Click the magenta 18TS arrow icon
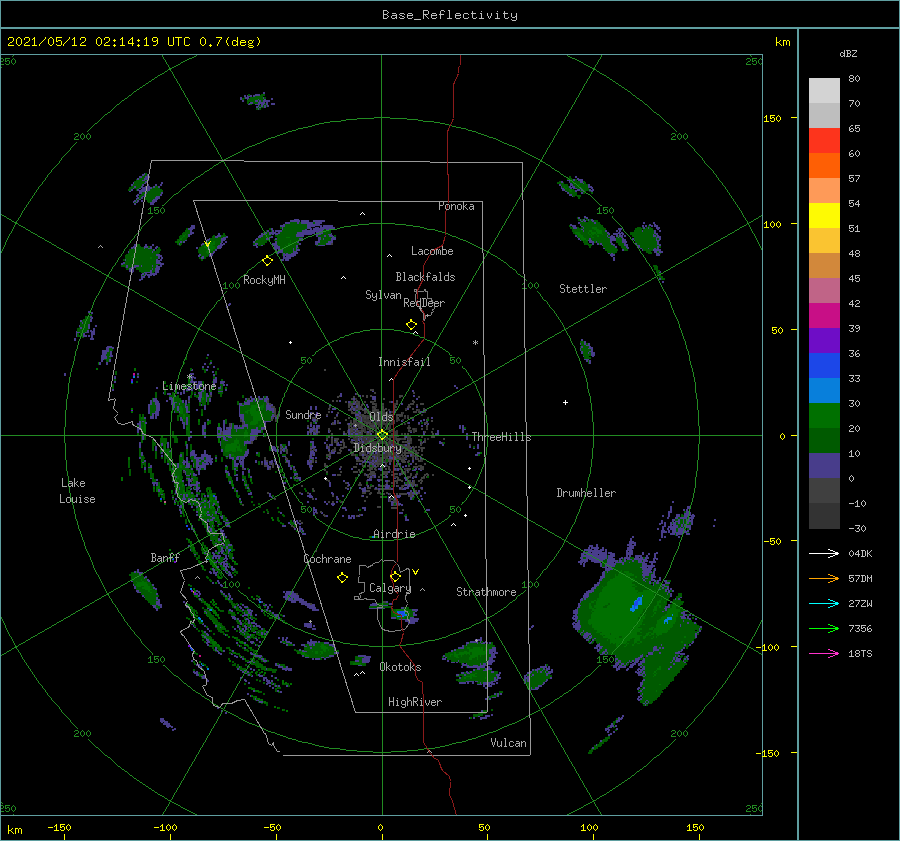This screenshot has height=841, width=900. [x=824, y=653]
